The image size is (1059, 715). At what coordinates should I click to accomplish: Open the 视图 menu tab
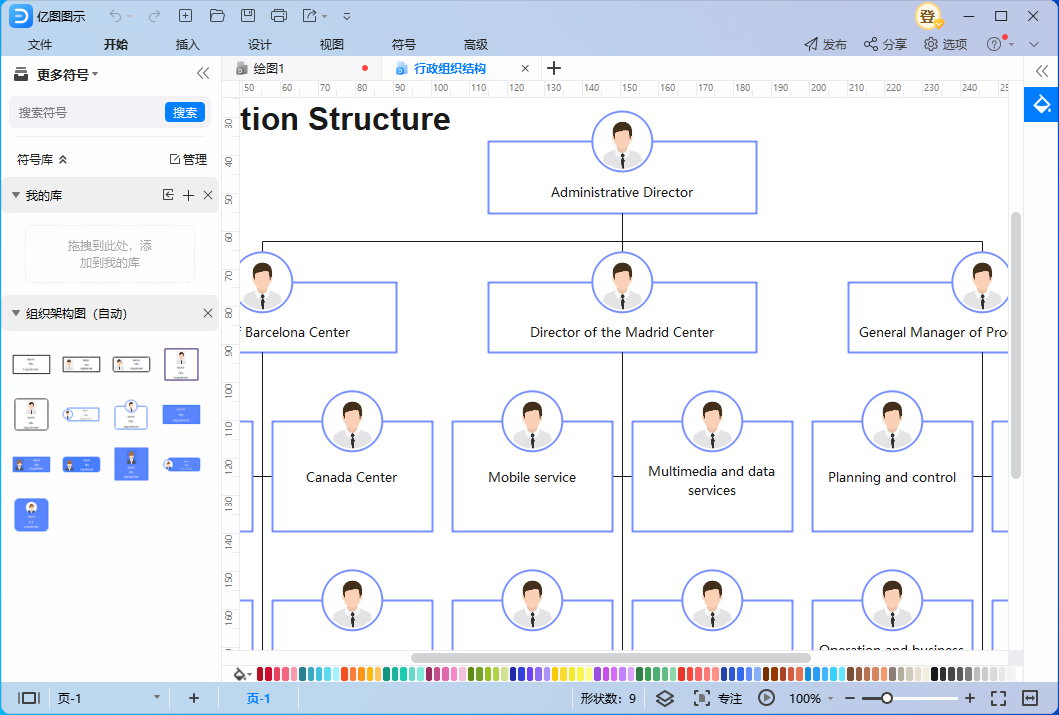[x=332, y=45]
